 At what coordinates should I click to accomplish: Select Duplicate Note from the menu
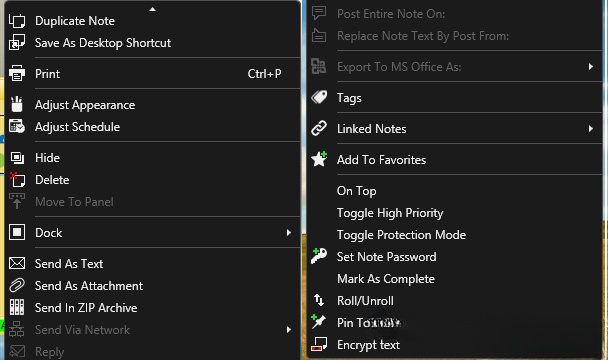pos(153,21)
